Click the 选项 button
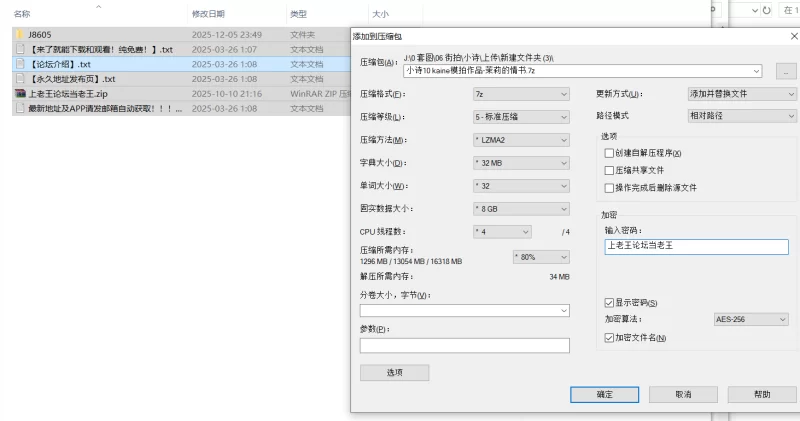The image size is (800, 421). (x=394, y=372)
